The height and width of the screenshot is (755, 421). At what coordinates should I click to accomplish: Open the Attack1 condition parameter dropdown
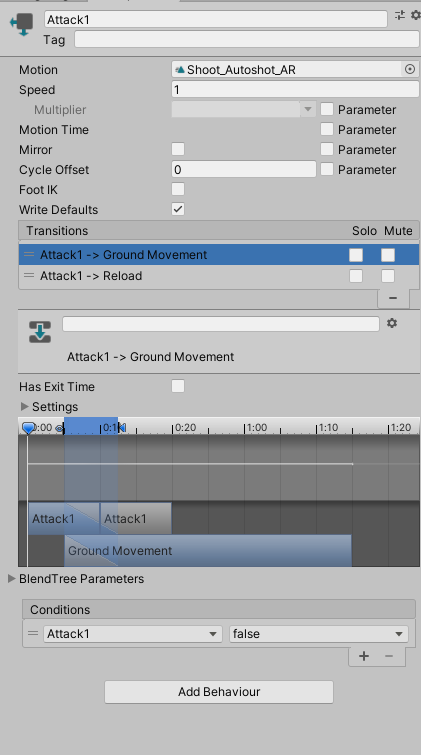pyautogui.click(x=132, y=634)
